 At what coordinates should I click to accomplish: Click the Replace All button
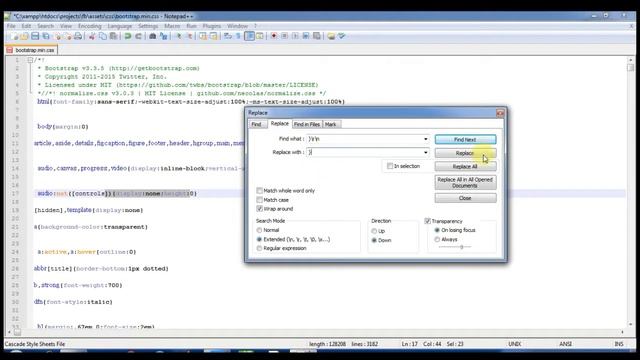pyautogui.click(x=465, y=167)
